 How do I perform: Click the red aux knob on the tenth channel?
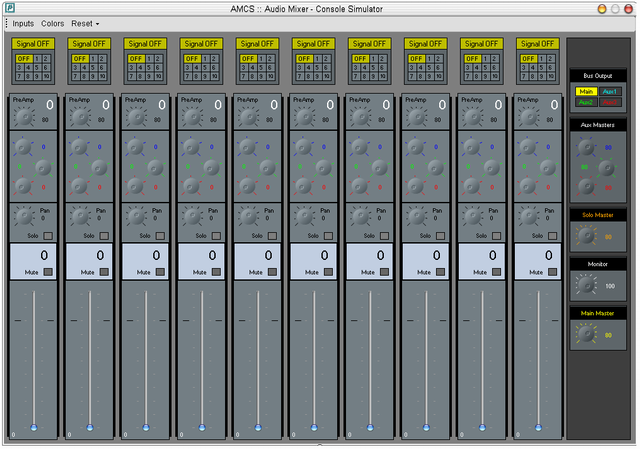(x=528, y=187)
